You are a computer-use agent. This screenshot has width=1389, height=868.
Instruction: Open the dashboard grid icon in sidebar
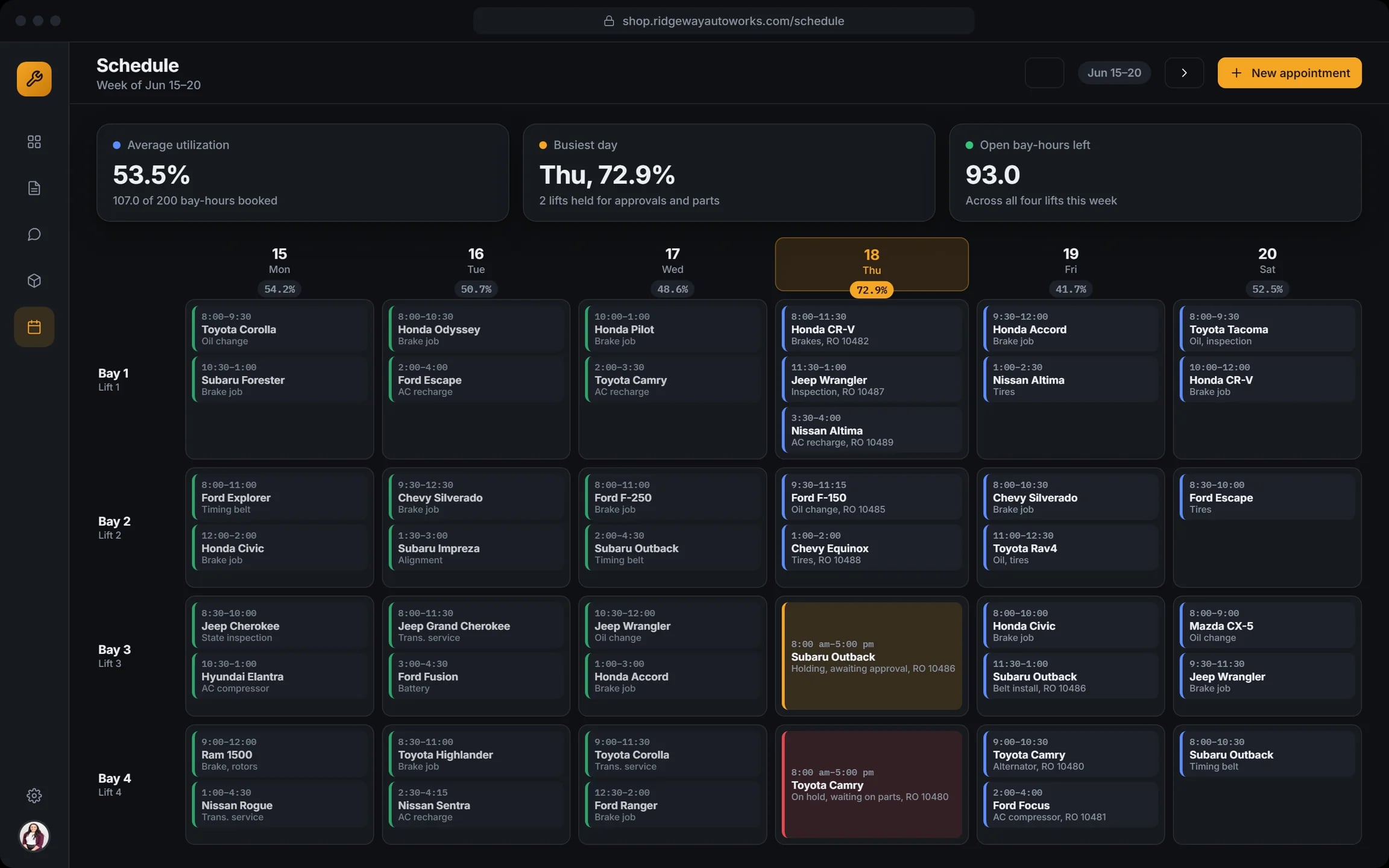(x=34, y=142)
